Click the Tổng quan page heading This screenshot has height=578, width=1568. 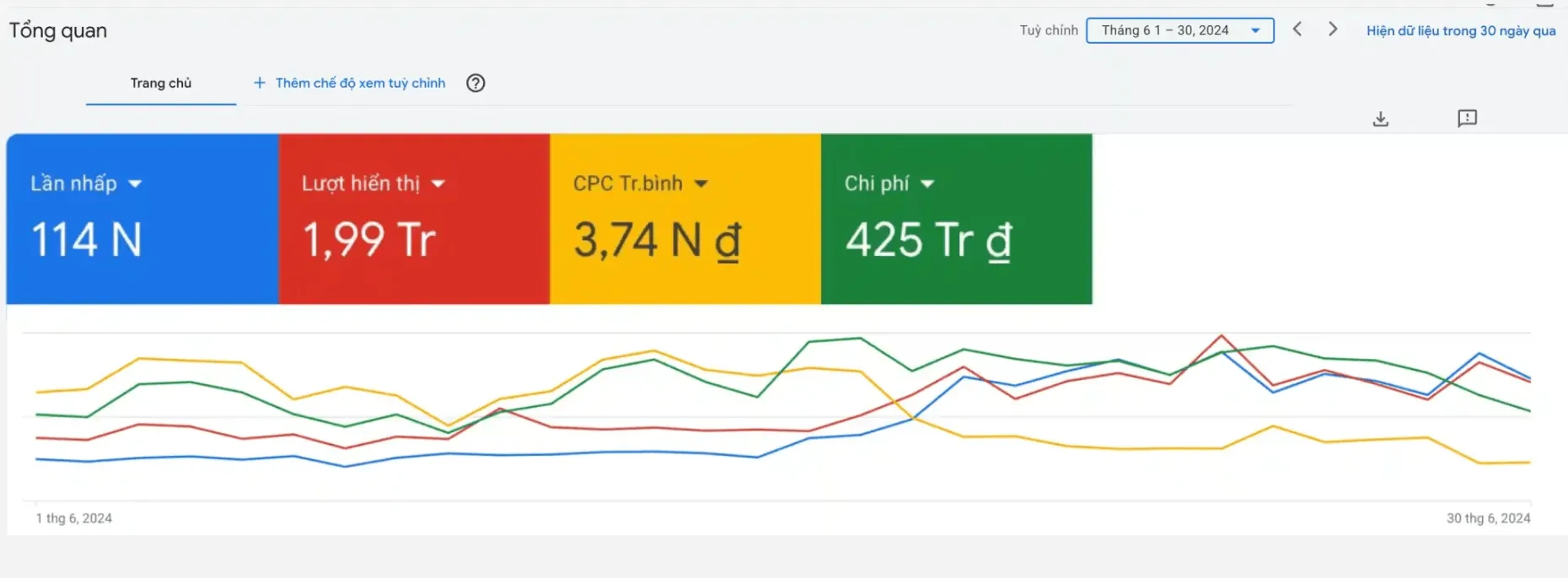point(58,31)
